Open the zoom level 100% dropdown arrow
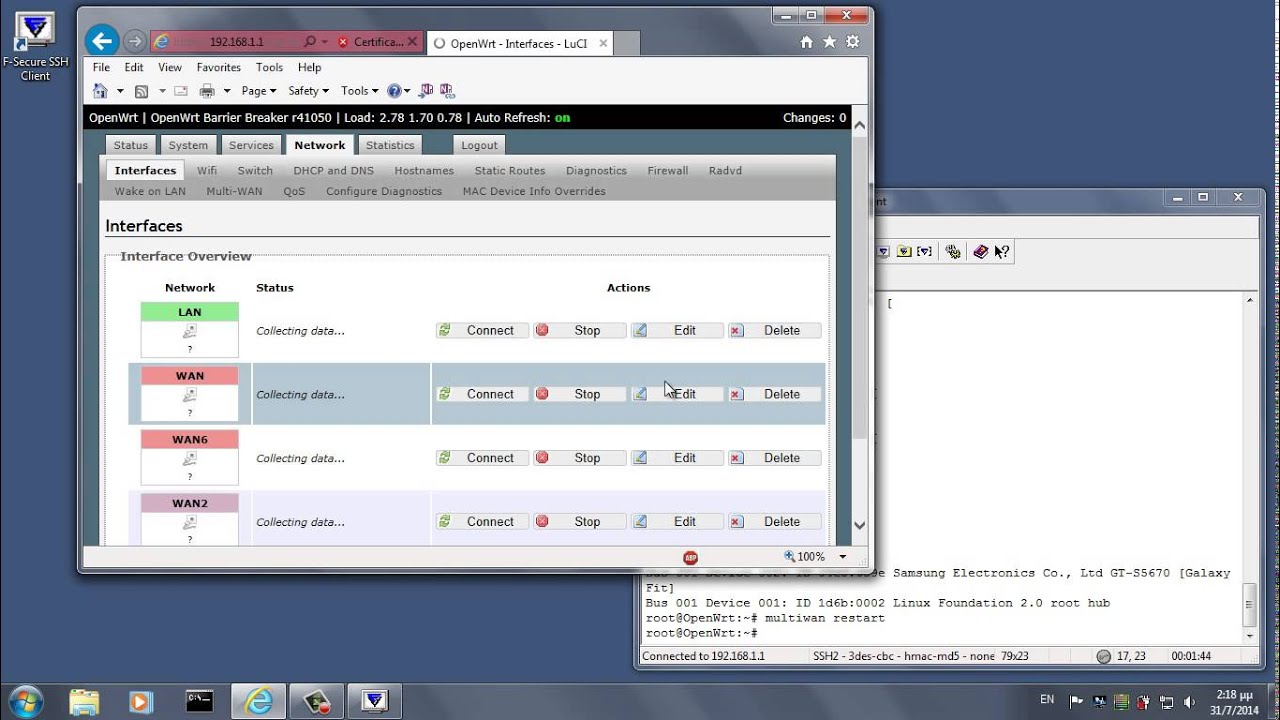Screen dimensions: 1280x720 tap(842, 557)
